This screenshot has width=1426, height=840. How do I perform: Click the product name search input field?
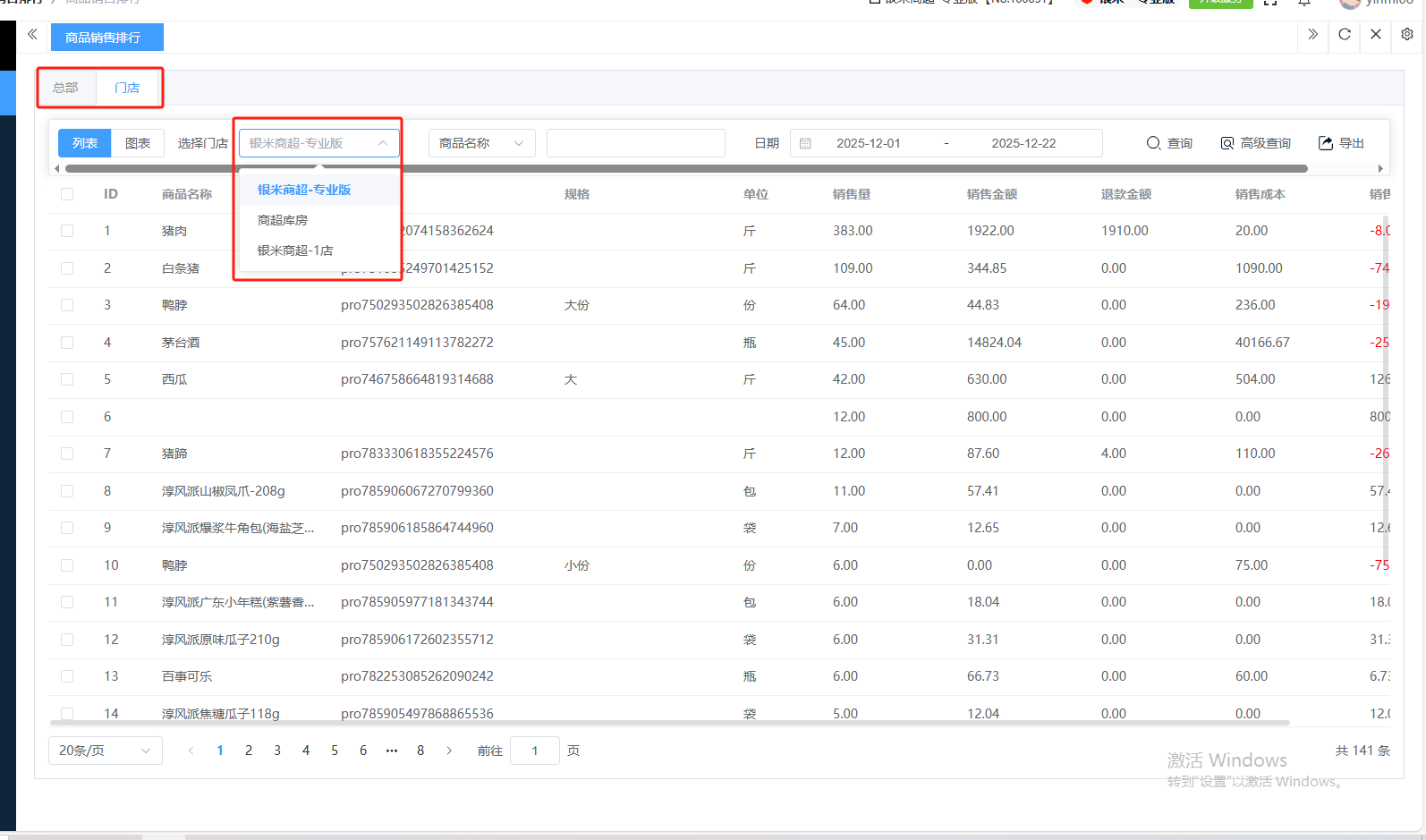click(635, 143)
